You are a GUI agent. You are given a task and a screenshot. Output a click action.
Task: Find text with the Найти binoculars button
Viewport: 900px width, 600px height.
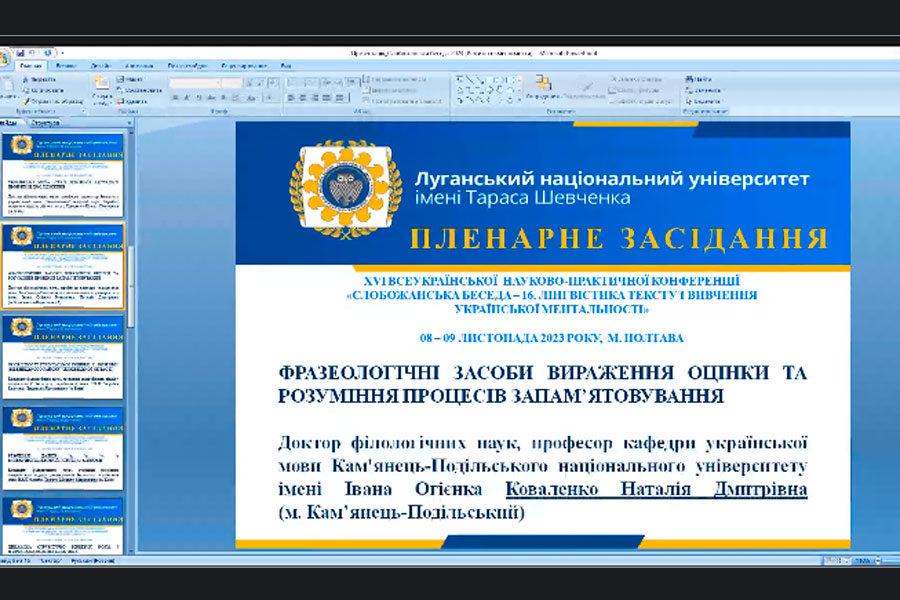pyautogui.click(x=698, y=79)
